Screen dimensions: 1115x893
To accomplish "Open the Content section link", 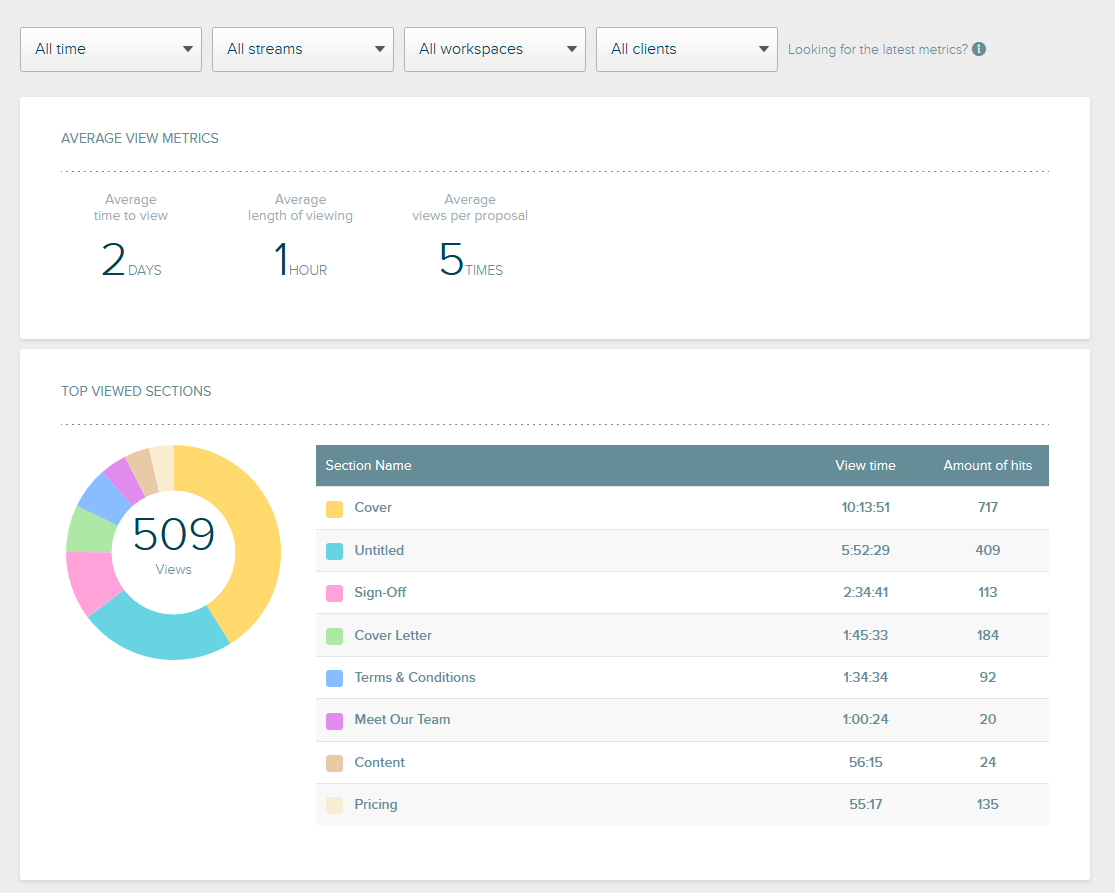I will tap(379, 762).
